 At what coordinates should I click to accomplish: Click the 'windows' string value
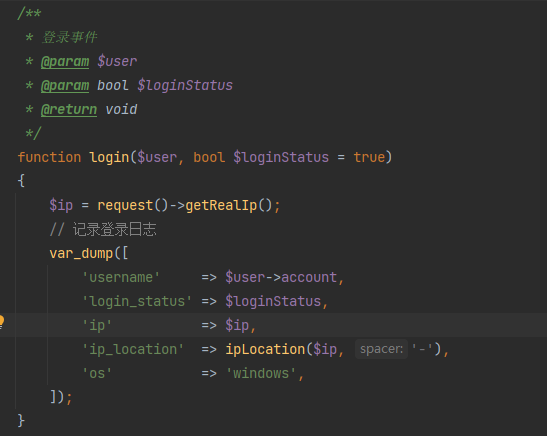(x=261, y=374)
